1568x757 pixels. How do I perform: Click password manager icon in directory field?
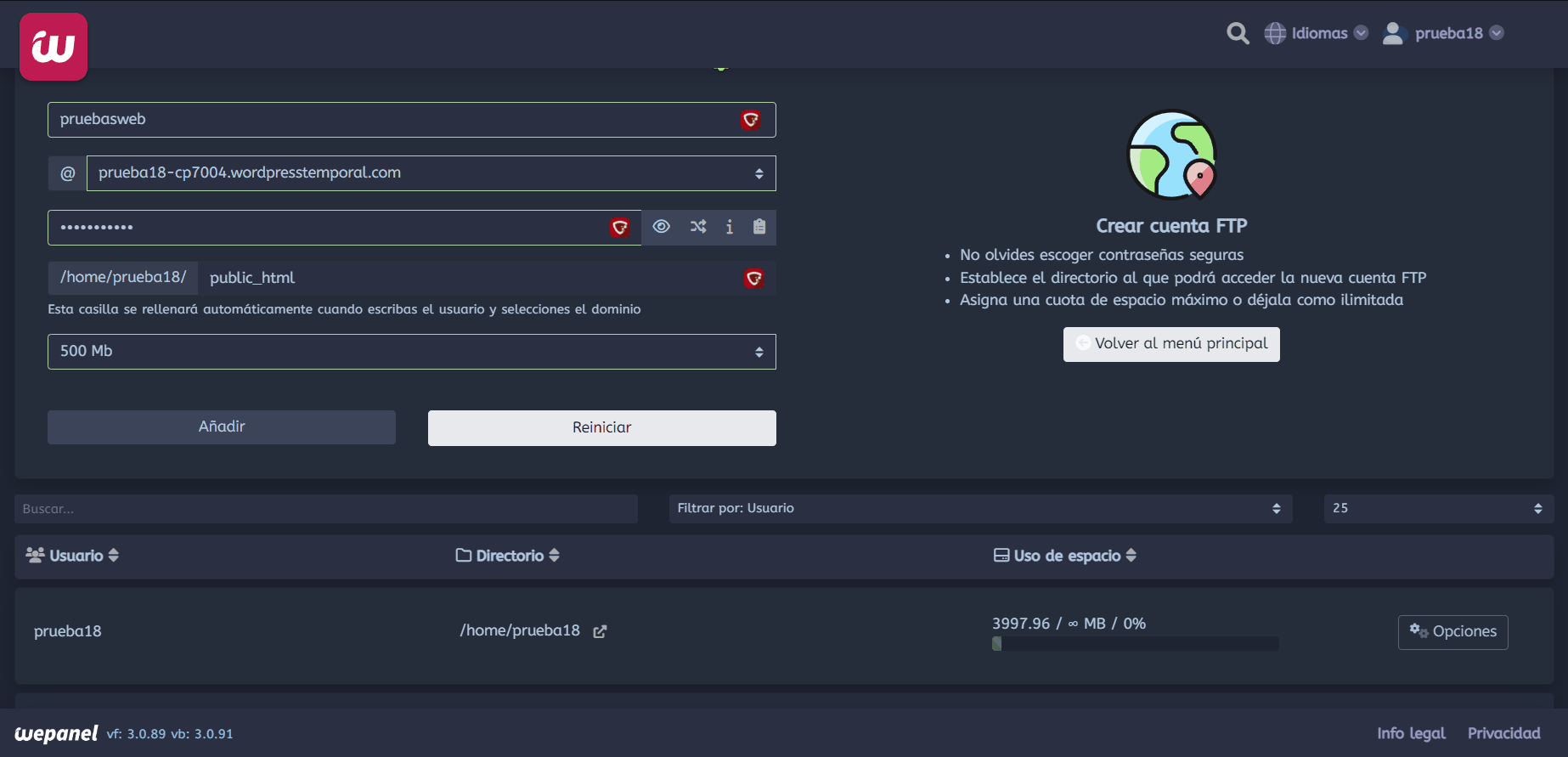pyautogui.click(x=753, y=279)
